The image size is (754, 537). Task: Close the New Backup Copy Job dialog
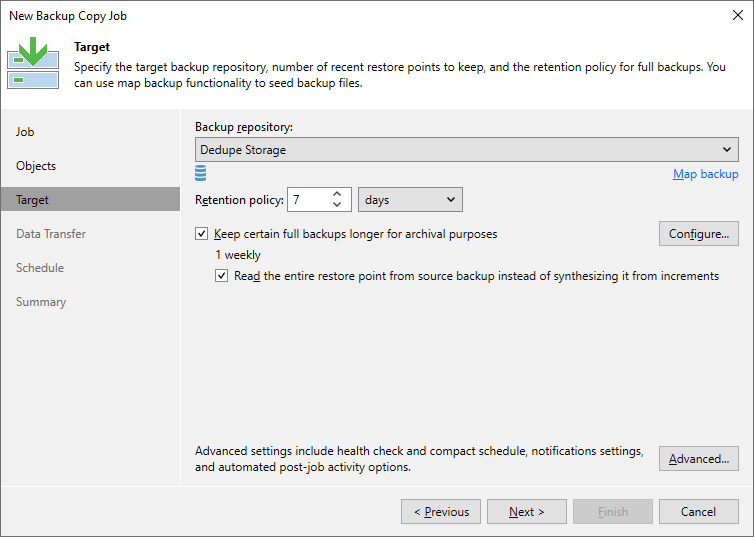[737, 16]
